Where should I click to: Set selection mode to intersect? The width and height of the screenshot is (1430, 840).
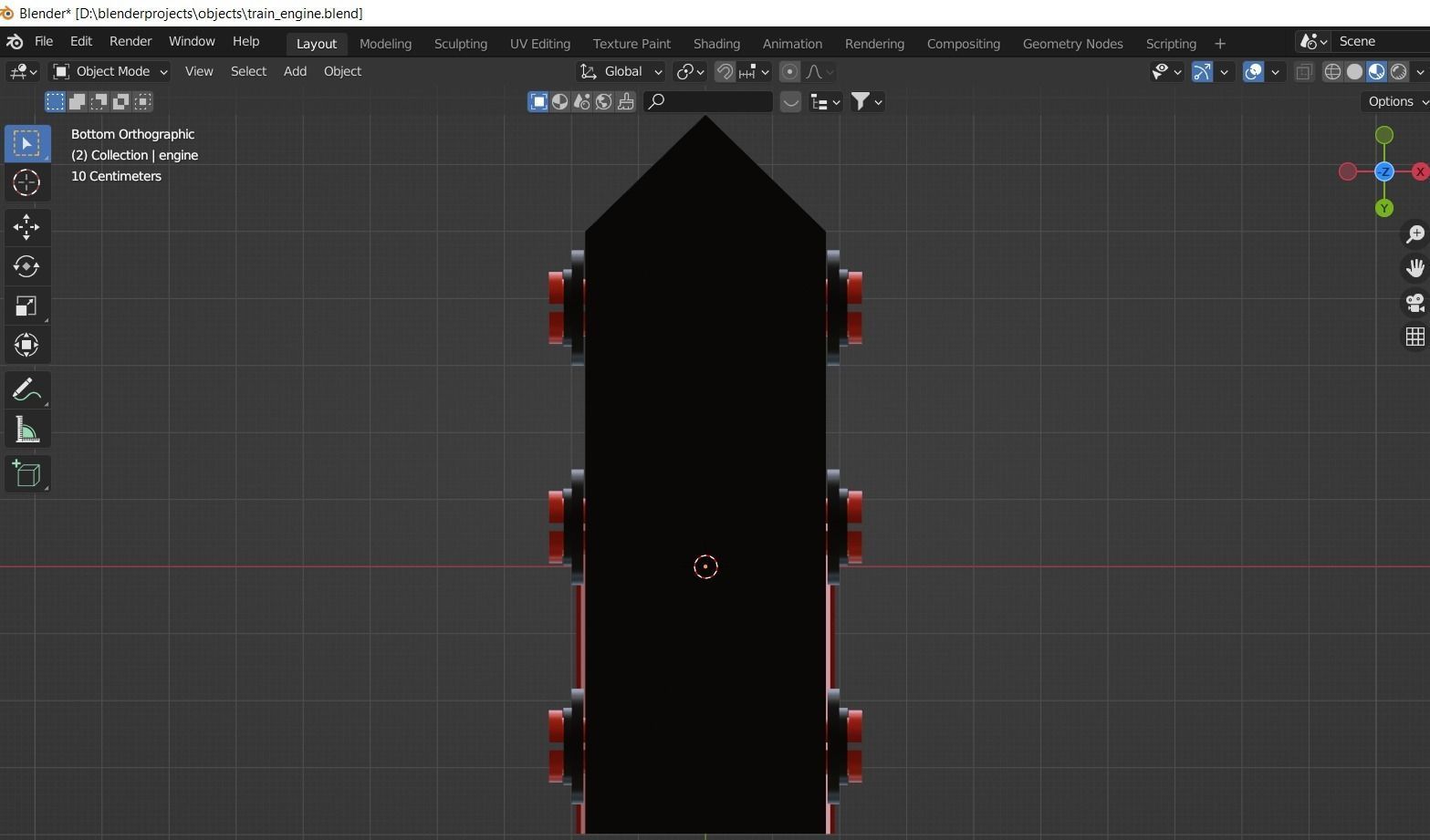click(143, 101)
